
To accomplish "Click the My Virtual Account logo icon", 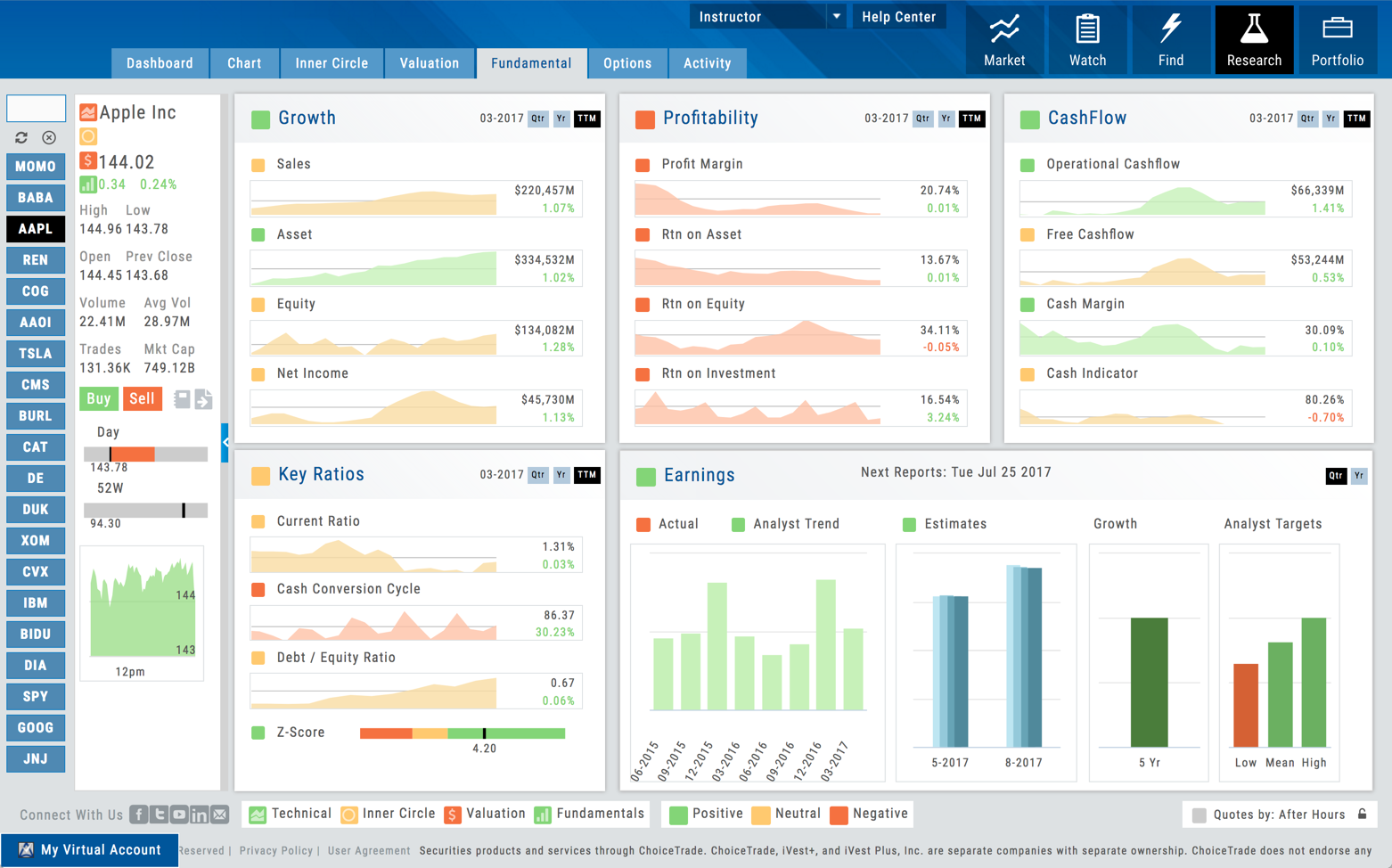I will tap(26, 850).
